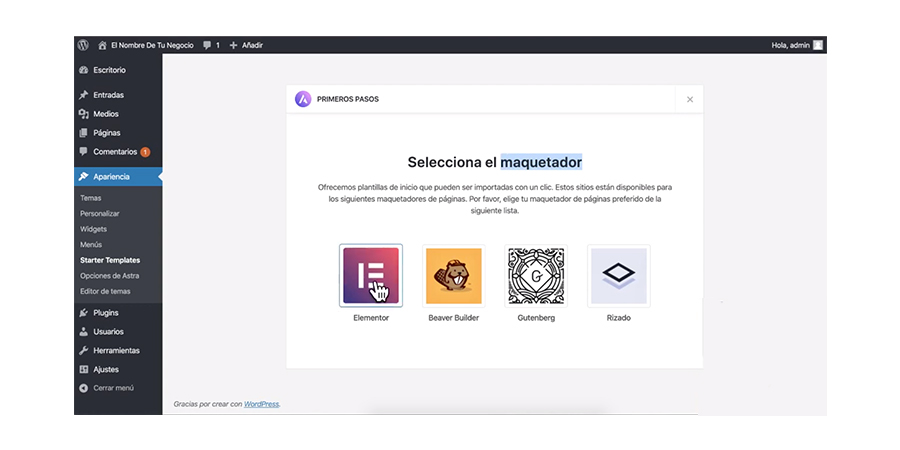Image resolution: width=900 pixels, height=450 pixels.
Task: Click the highlighted word maquetador
Action: 541,162
